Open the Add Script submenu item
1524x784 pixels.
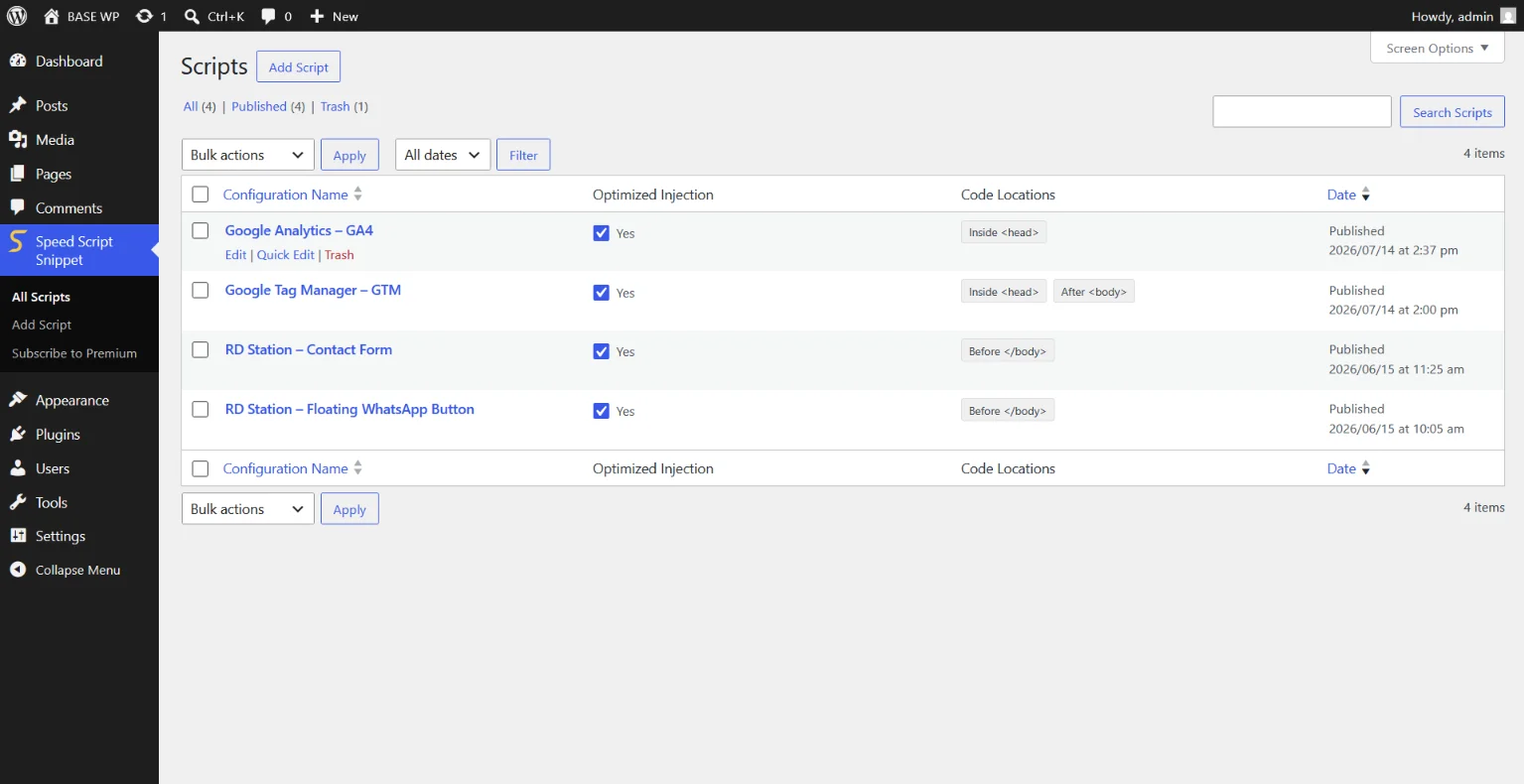tap(42, 325)
